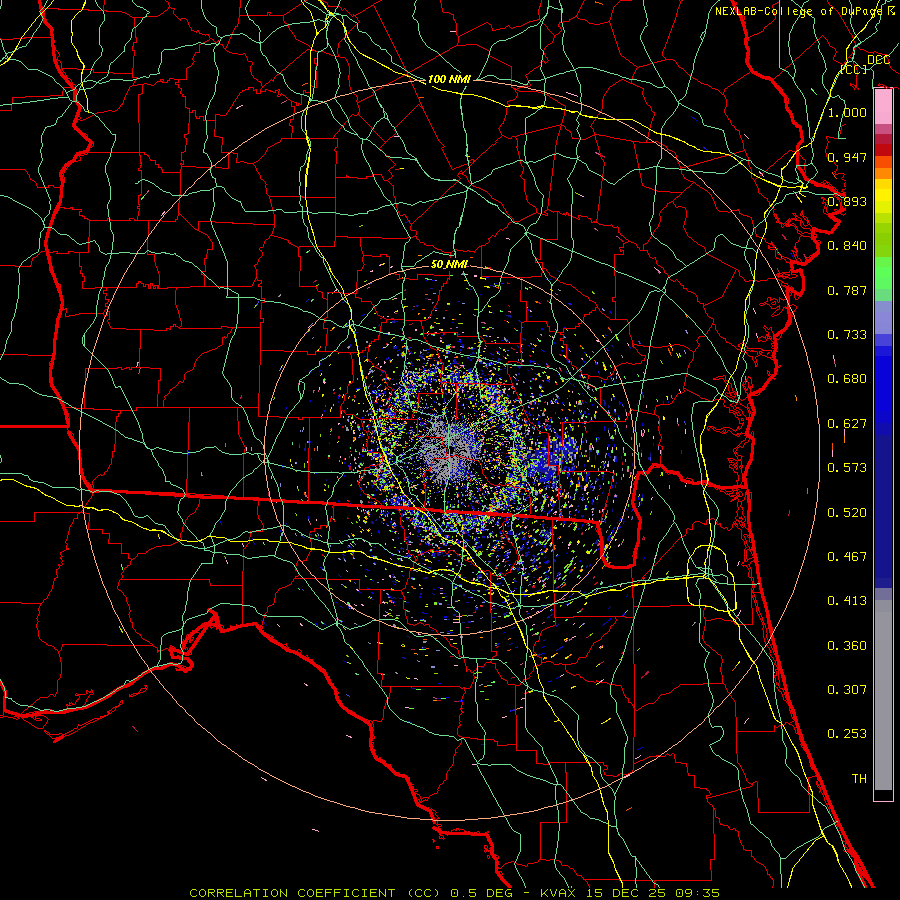
Task: Pick the bright green segment of the color bar
Action: [x=883, y=273]
